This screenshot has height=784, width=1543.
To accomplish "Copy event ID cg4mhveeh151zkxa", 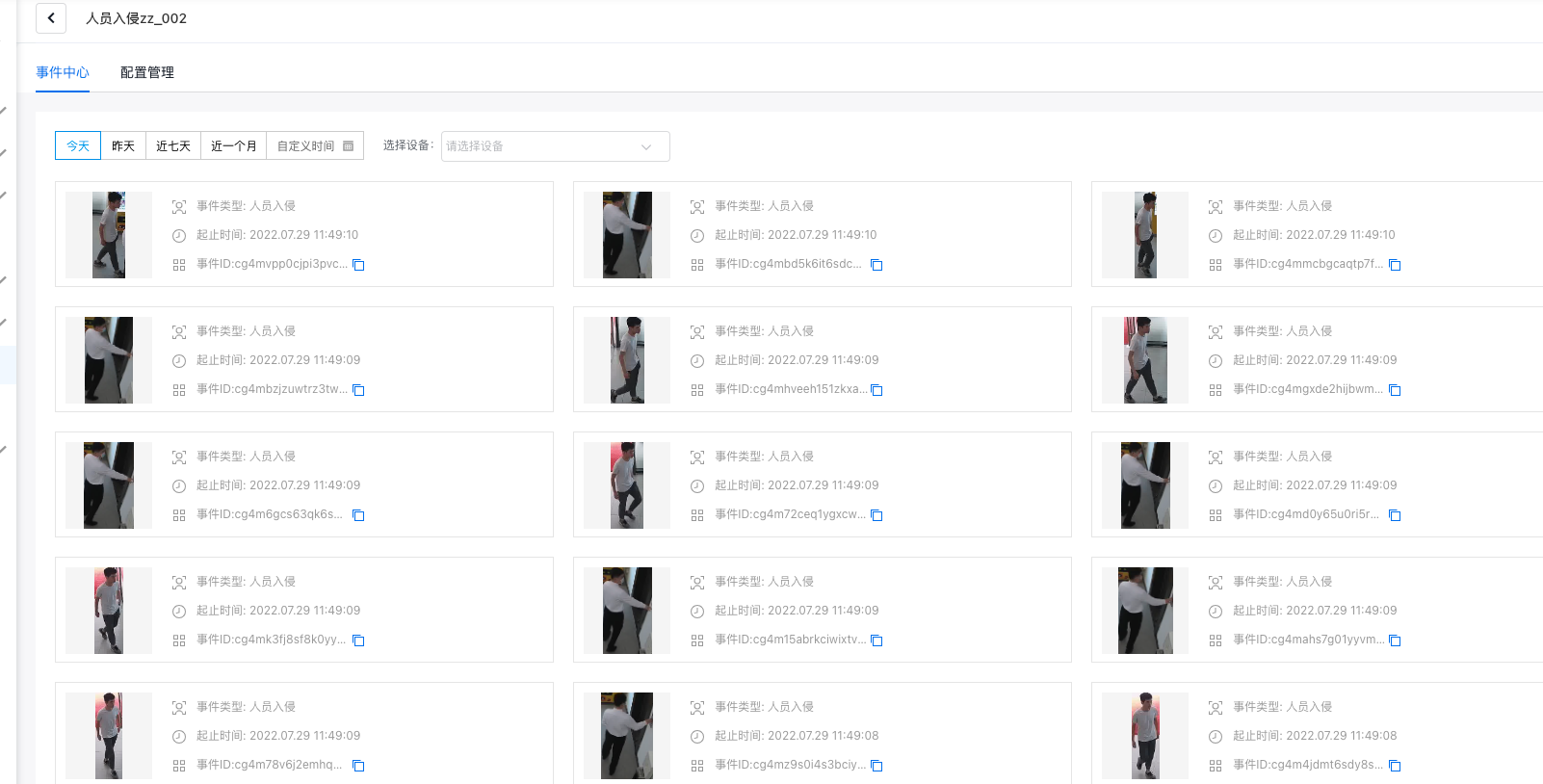I will coord(876,390).
